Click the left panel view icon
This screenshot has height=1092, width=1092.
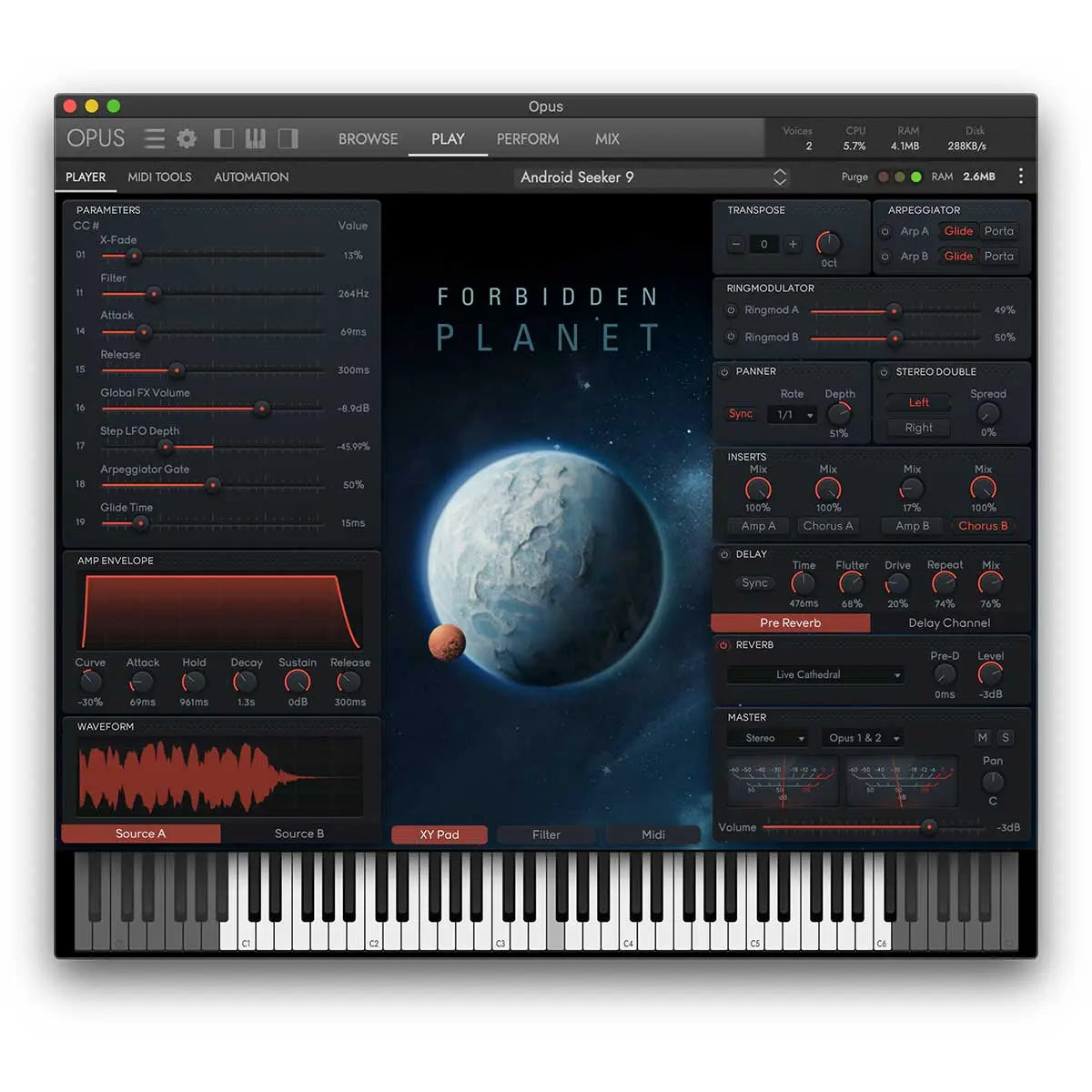223,138
